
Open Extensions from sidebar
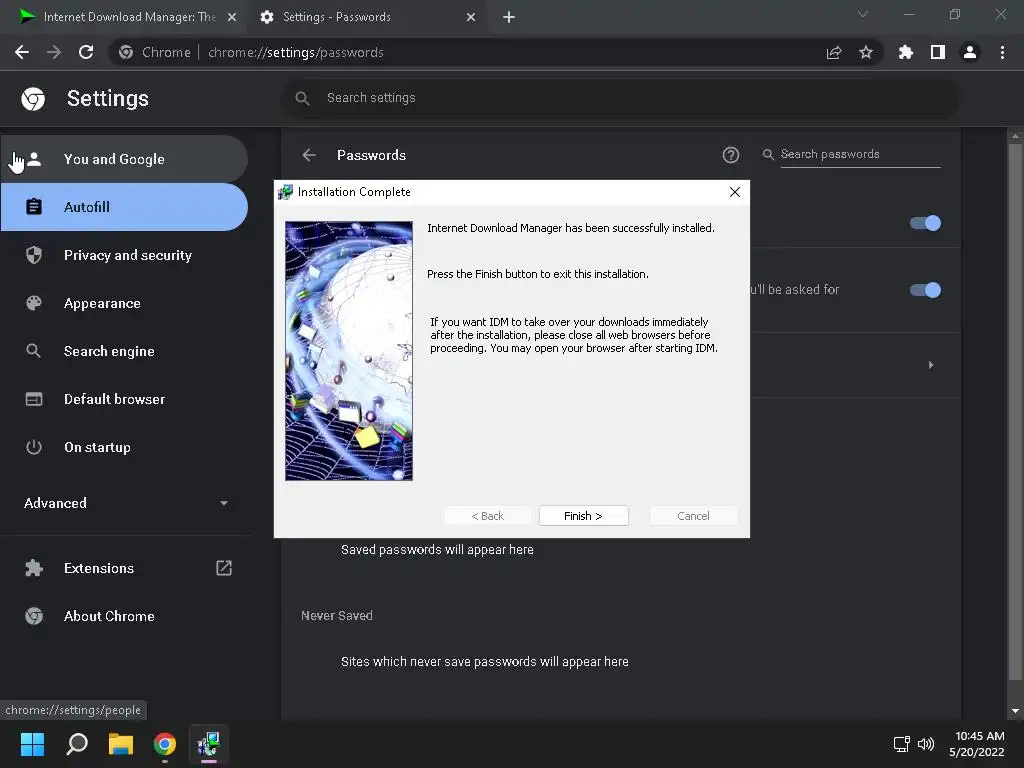124,568
